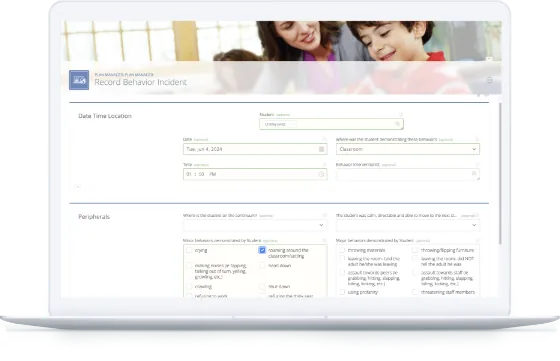The image size is (560, 361).
Task: Click the Student input field
Action: coord(331,124)
